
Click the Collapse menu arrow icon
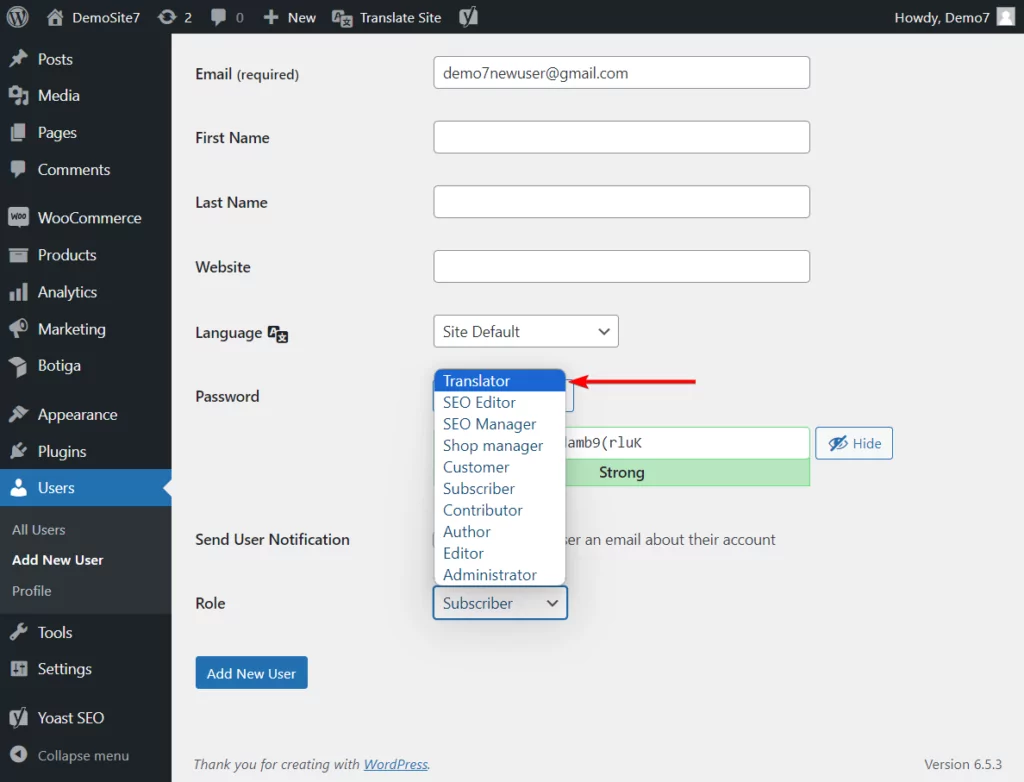[x=18, y=755]
